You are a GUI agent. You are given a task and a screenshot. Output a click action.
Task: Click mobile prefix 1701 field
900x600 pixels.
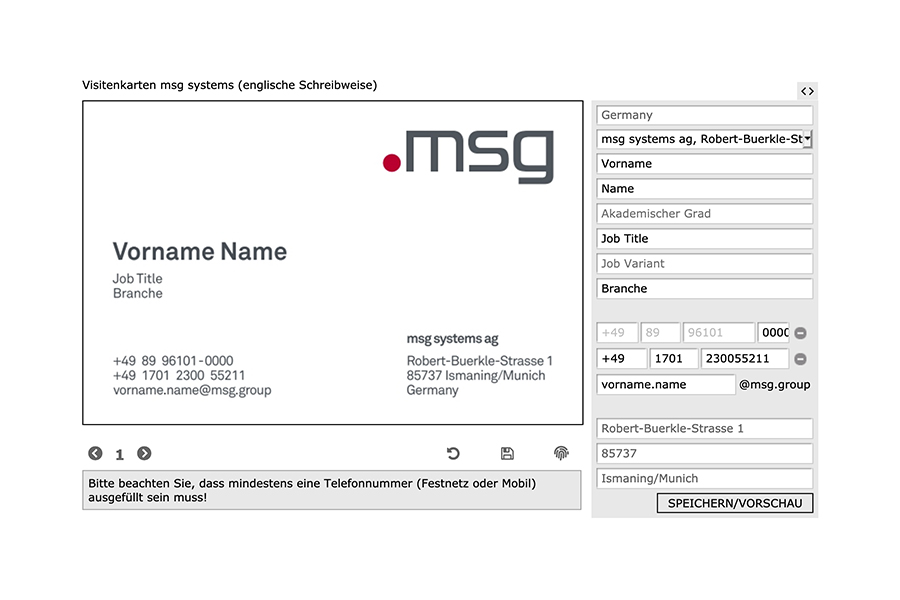pos(674,358)
